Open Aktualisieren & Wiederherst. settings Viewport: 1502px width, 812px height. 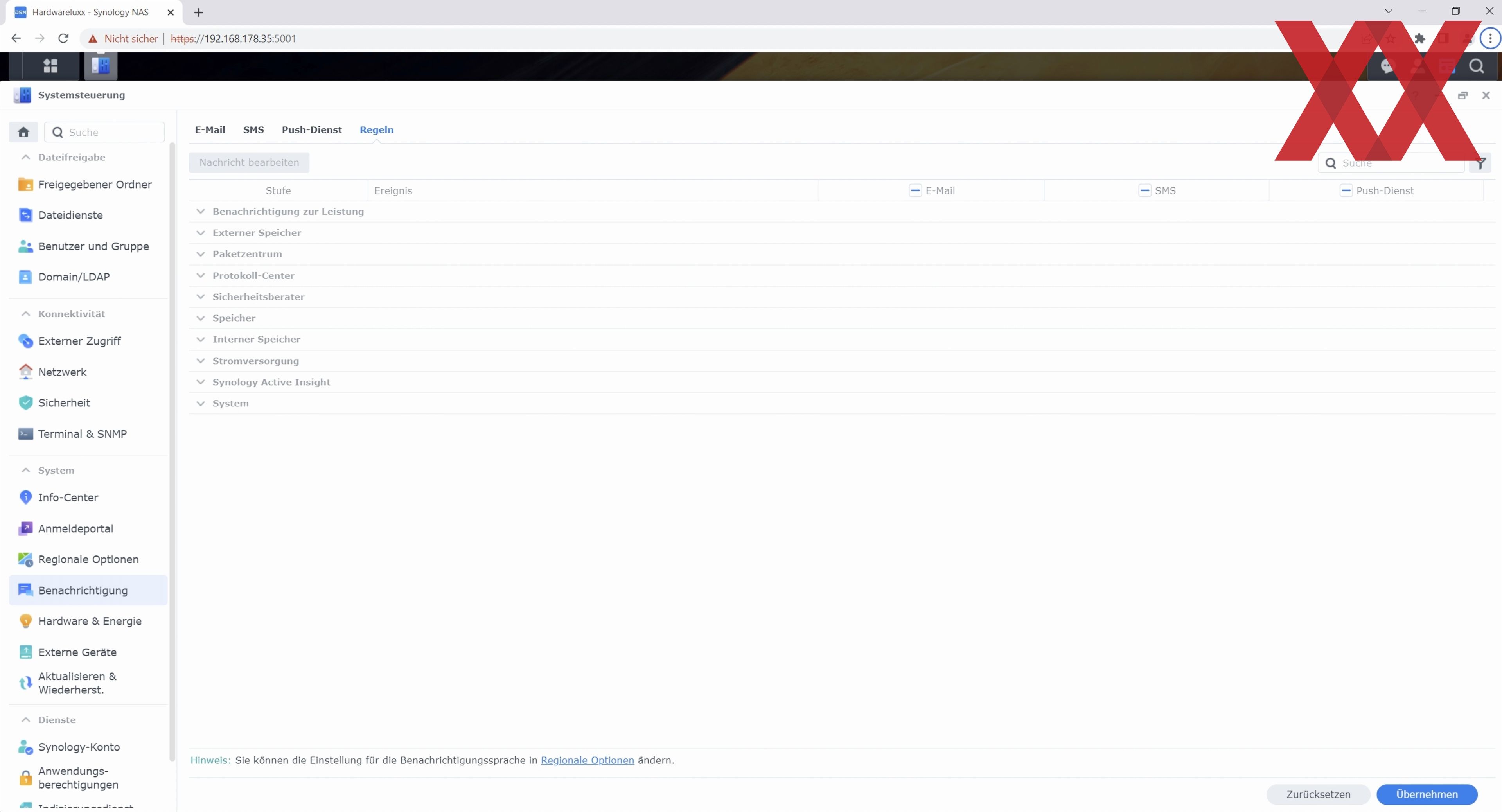click(x=89, y=683)
